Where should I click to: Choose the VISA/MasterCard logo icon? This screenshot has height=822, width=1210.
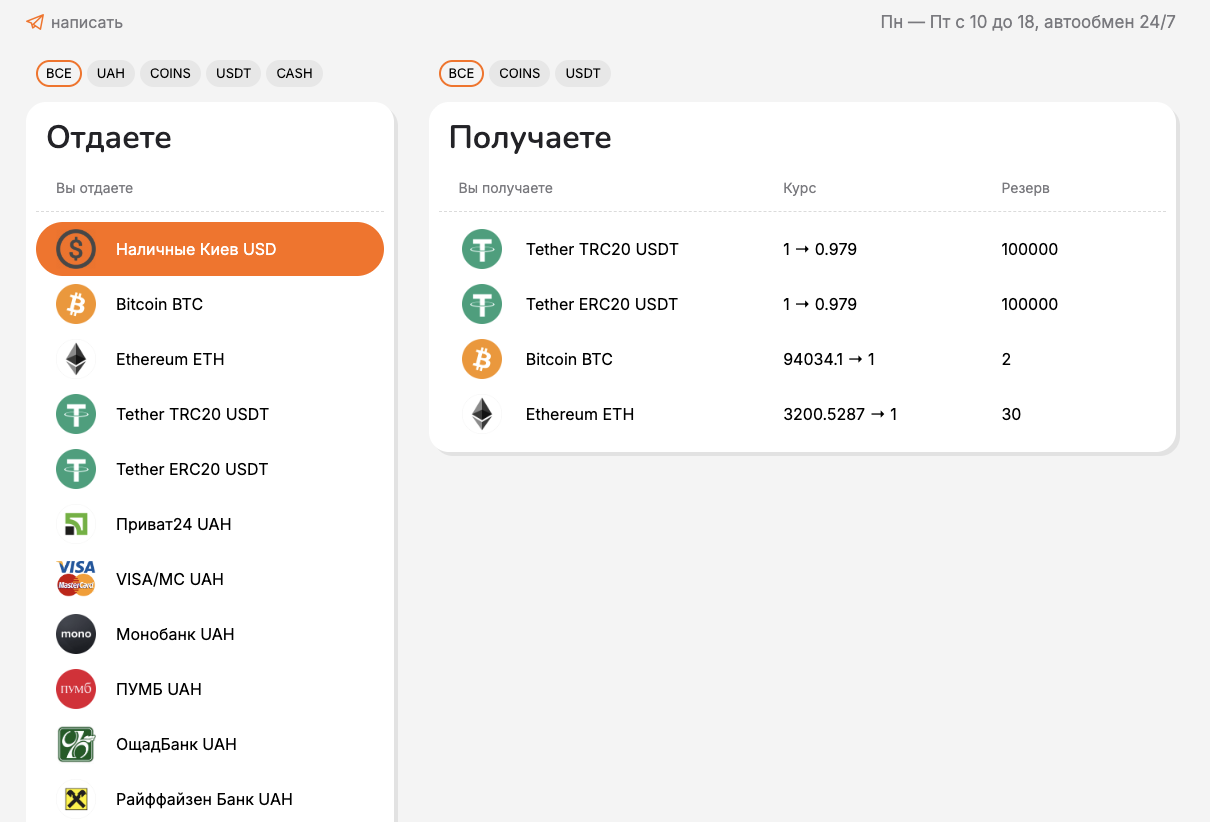[76, 579]
